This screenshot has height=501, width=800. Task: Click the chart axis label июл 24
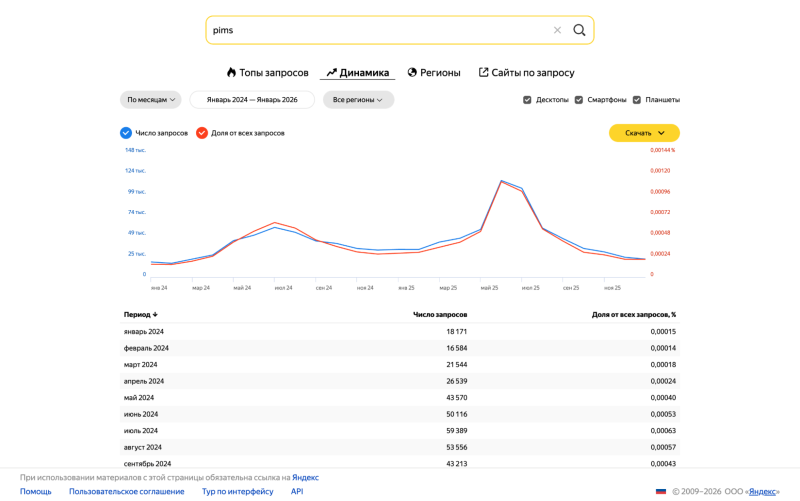click(284, 288)
